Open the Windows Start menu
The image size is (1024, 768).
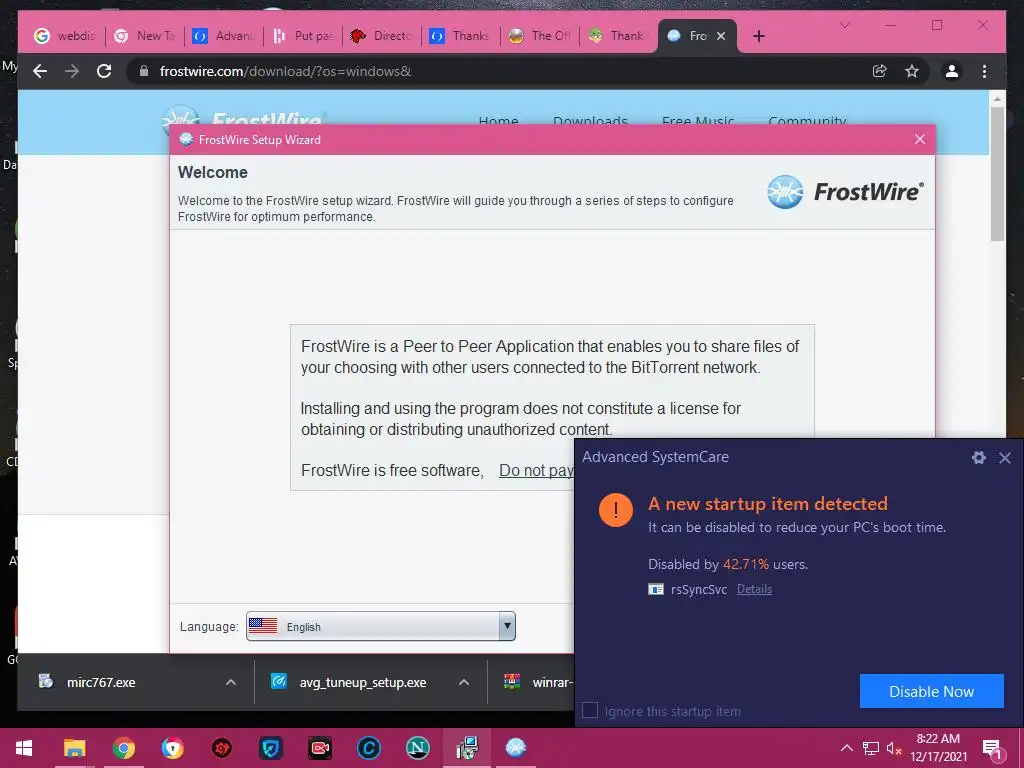(24, 748)
